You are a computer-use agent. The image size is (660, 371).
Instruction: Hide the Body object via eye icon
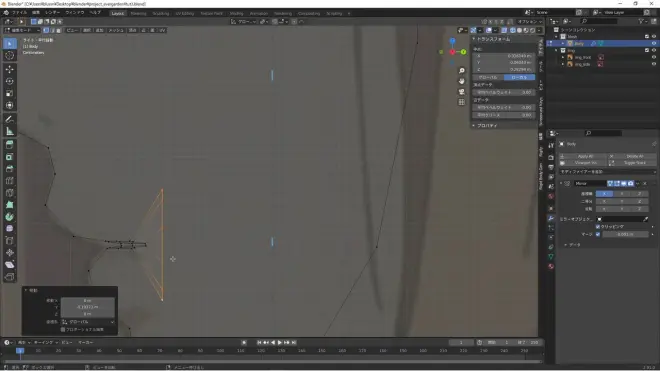point(654,43)
